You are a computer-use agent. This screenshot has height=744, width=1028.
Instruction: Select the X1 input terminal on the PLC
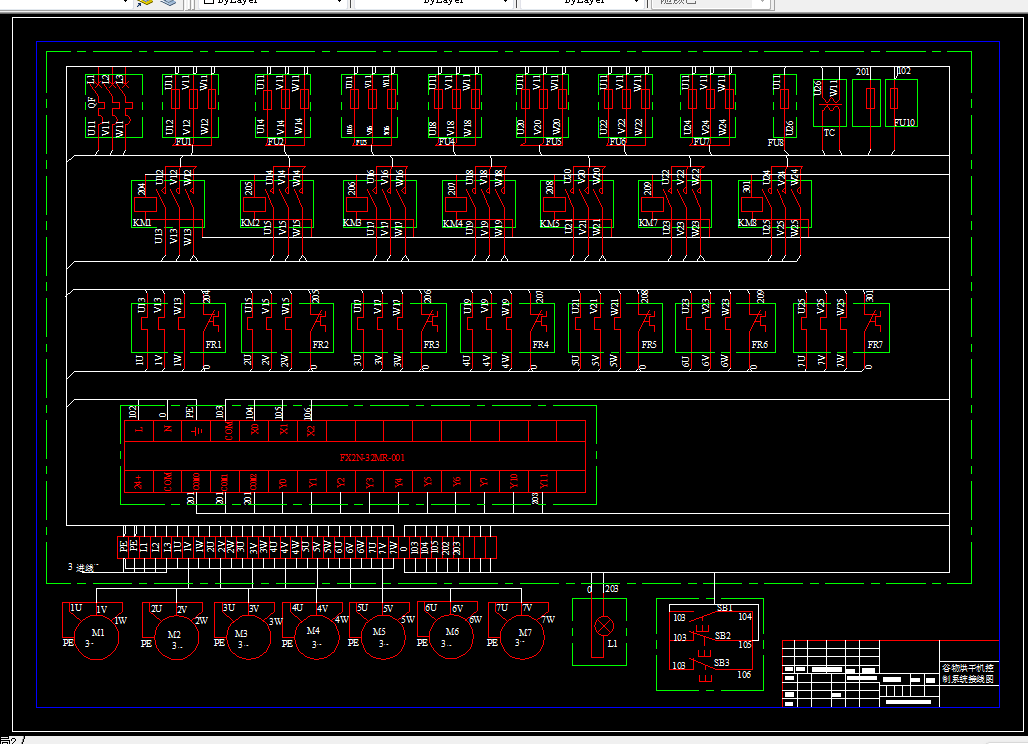tap(283, 430)
